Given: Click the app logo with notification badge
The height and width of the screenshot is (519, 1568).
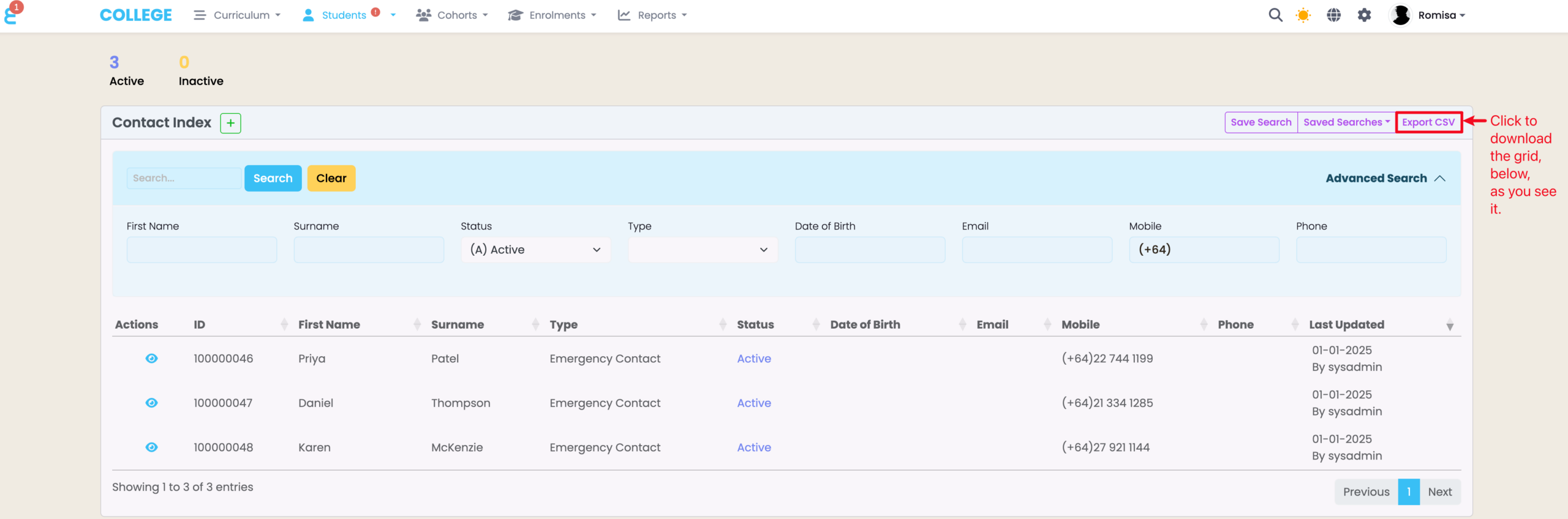Looking at the screenshot, I should [12, 14].
